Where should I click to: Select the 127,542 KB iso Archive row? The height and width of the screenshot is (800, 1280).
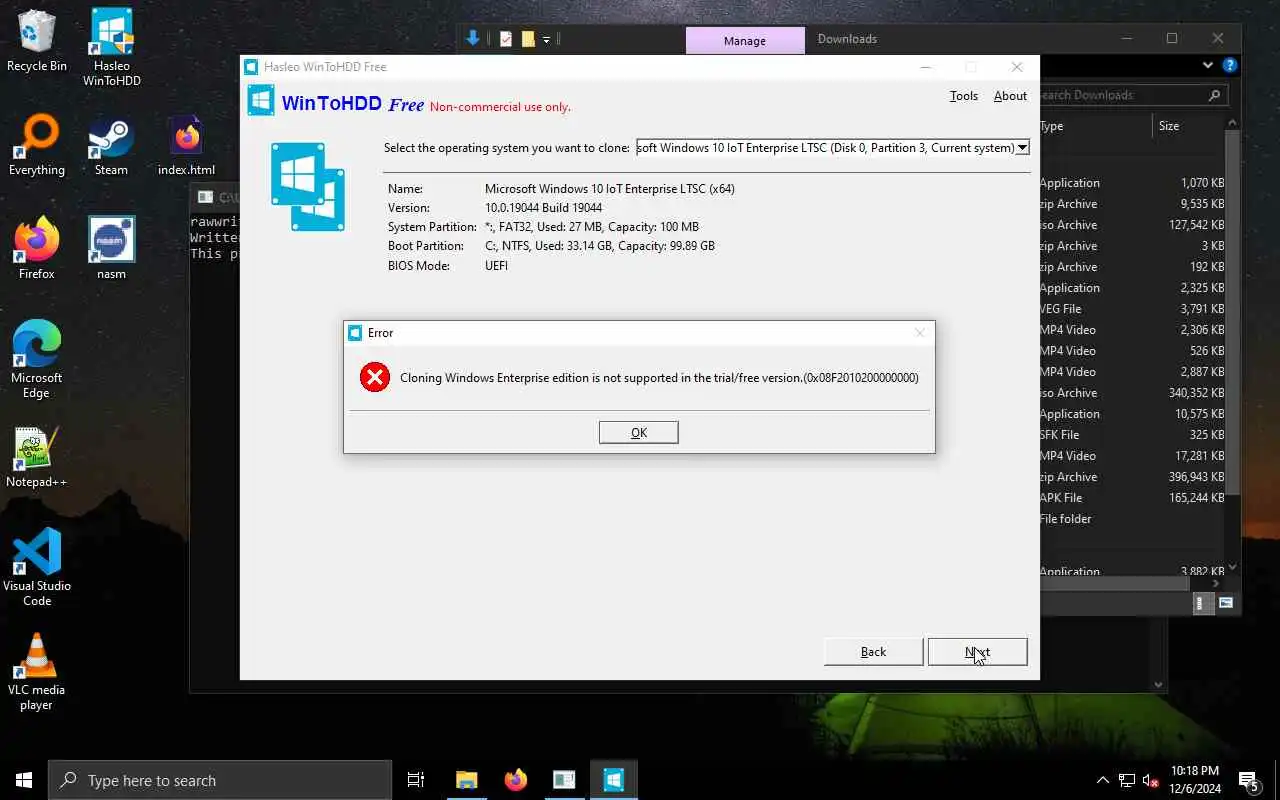click(1132, 225)
